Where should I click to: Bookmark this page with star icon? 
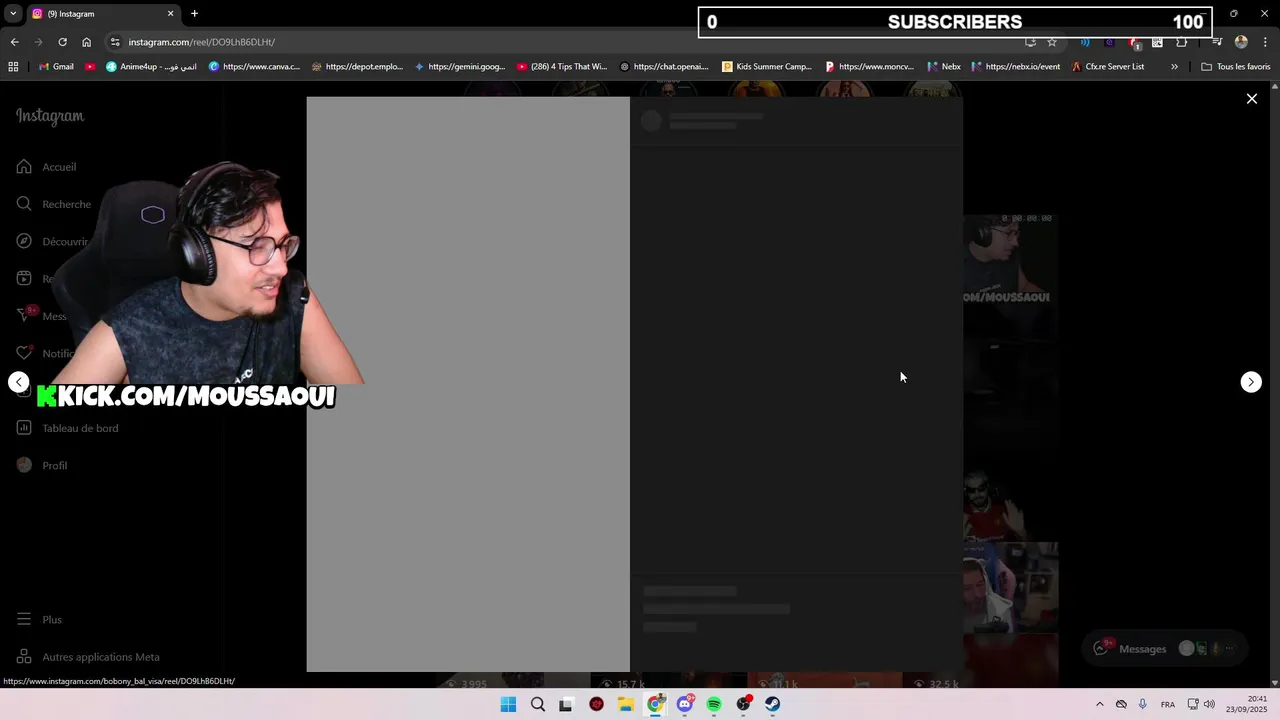point(1052,42)
